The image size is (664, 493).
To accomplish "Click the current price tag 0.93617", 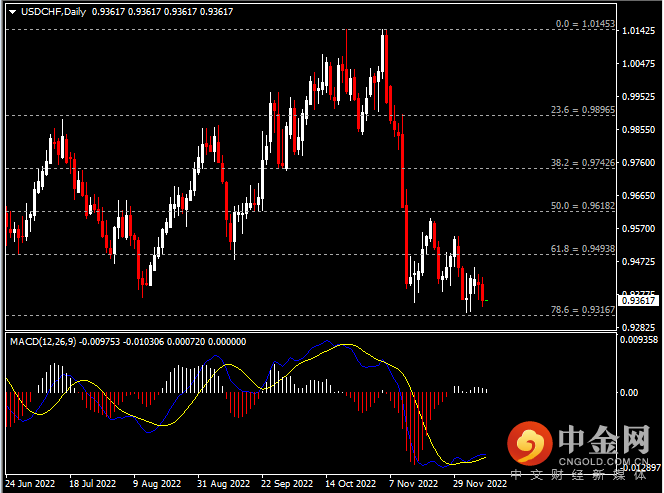I will (639, 300).
